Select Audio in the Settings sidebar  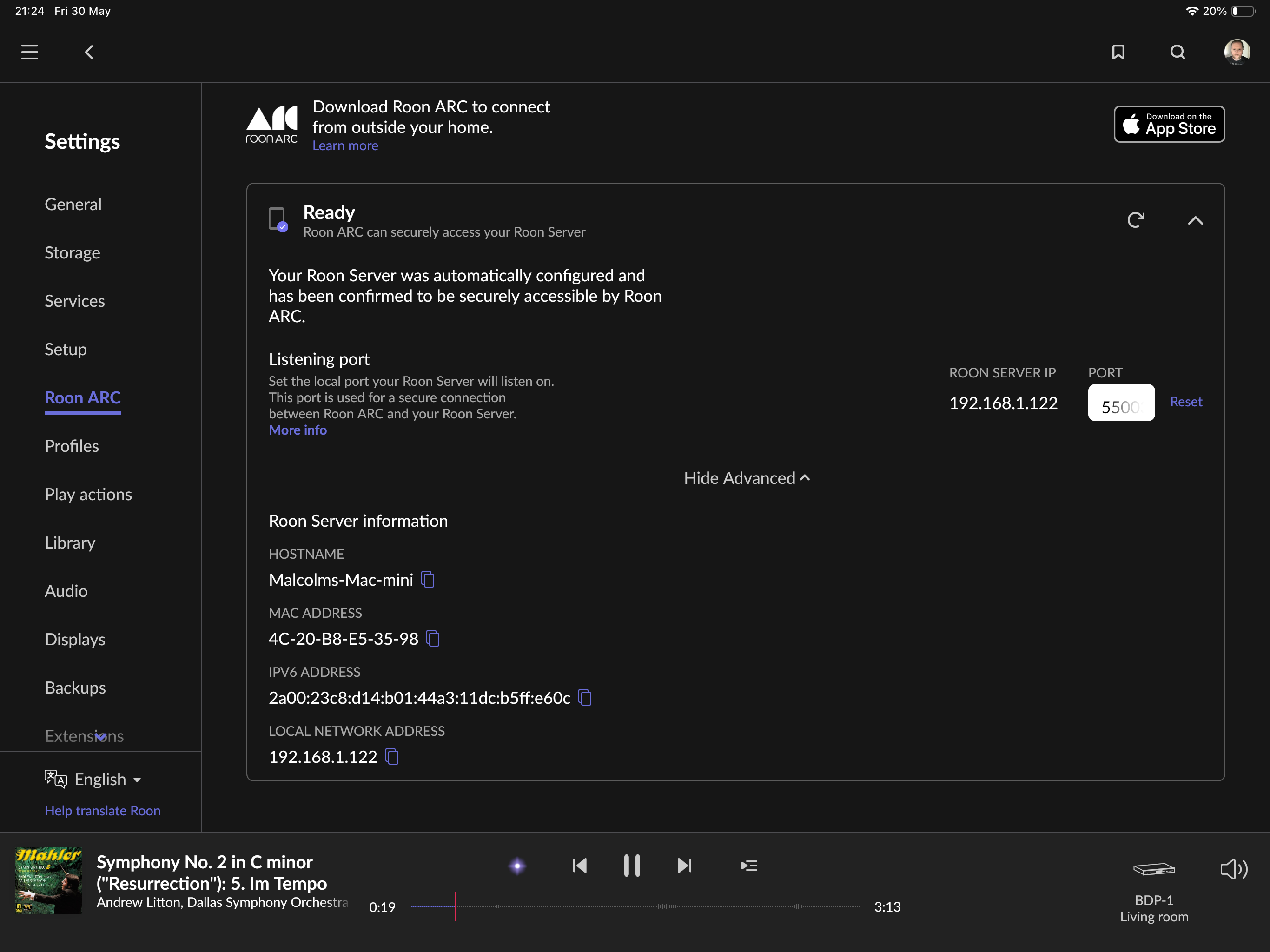[x=66, y=591]
